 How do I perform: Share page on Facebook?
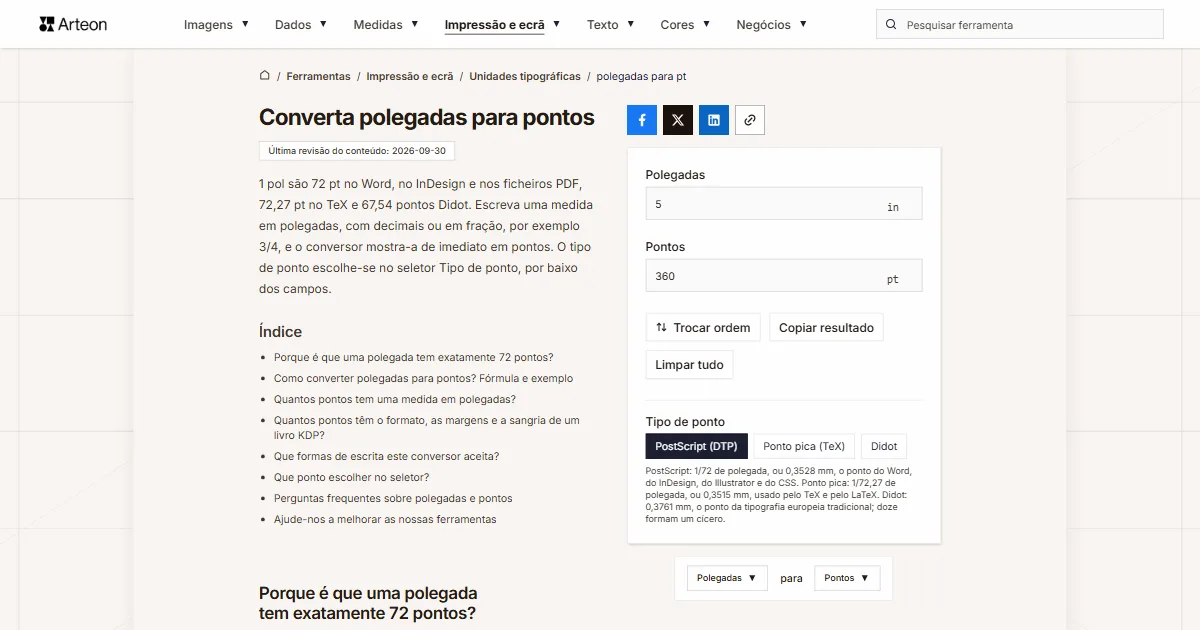642,120
